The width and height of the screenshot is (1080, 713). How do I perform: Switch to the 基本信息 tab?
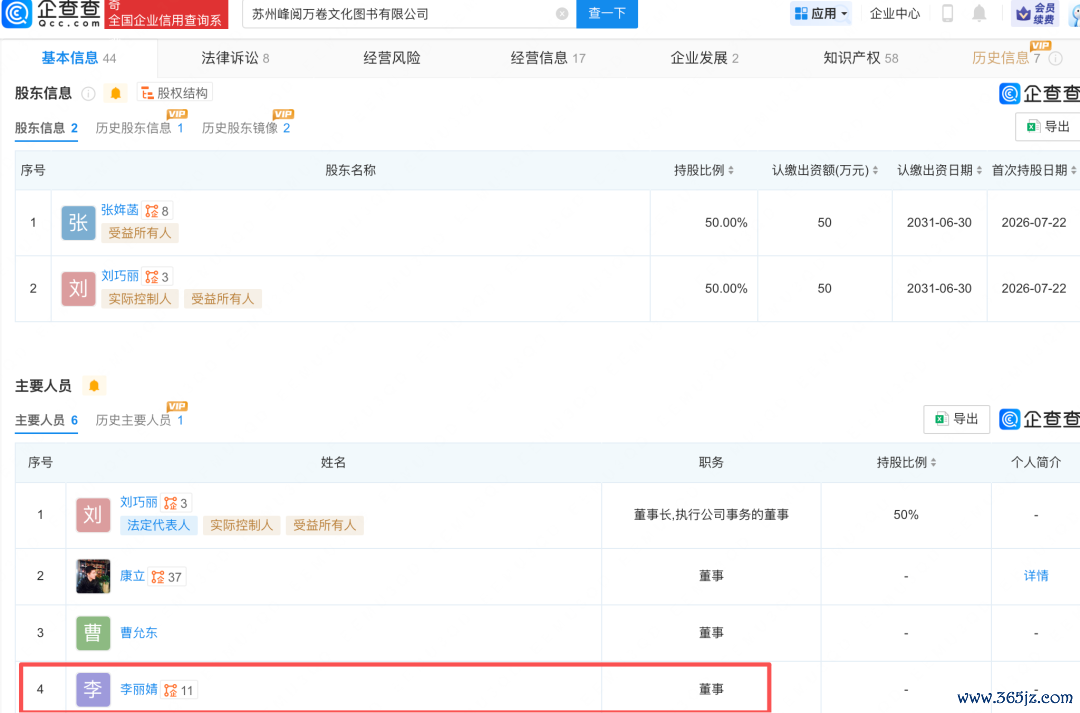click(x=79, y=59)
